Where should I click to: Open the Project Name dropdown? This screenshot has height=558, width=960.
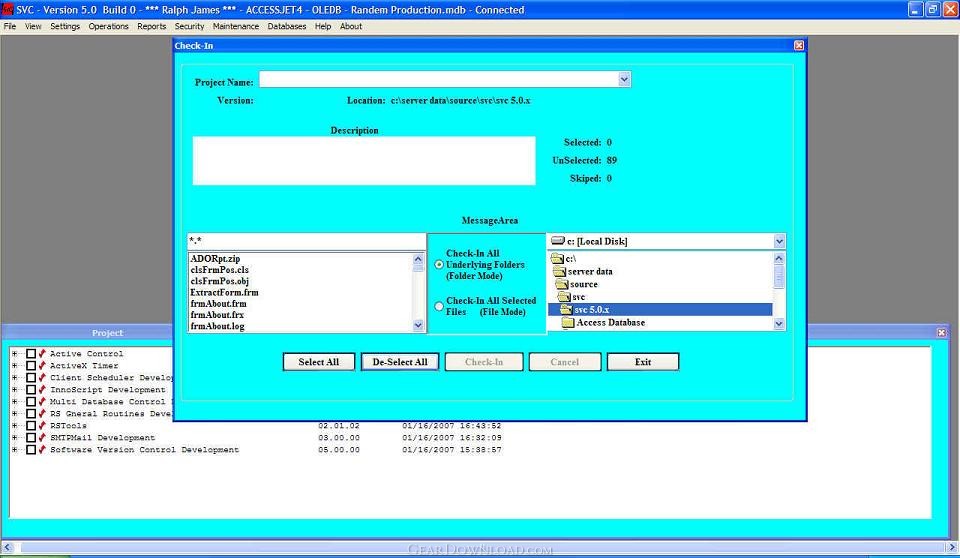click(x=624, y=79)
